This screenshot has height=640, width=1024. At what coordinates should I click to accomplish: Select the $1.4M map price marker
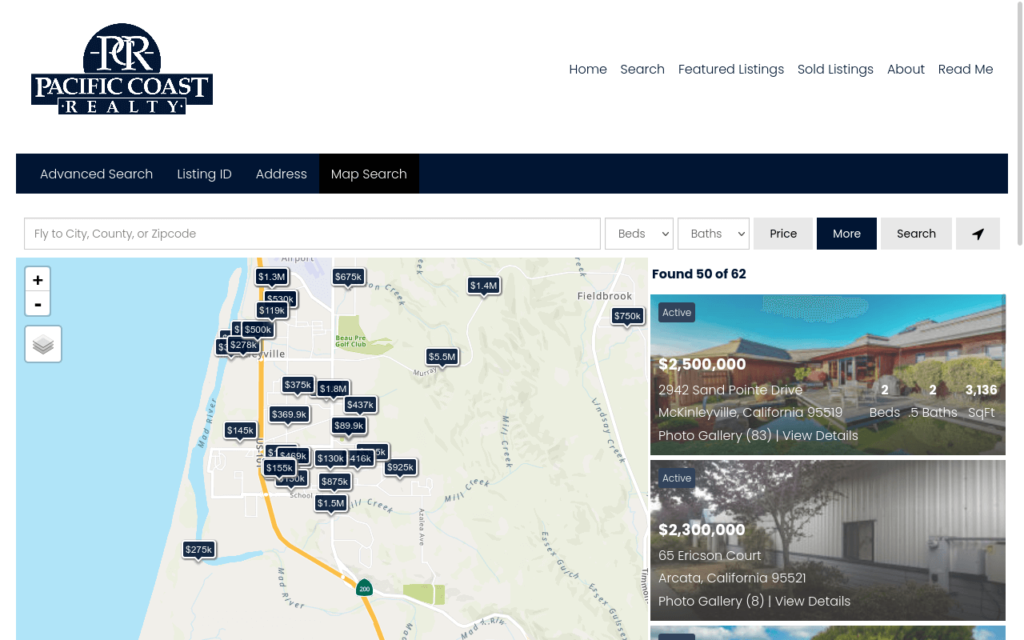coord(484,285)
